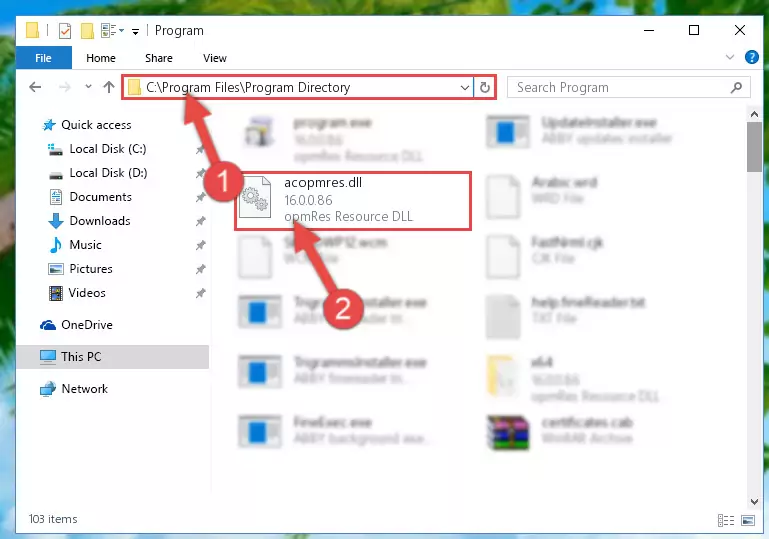
Task: Click pin icon next to Pictures
Action: 200,269
